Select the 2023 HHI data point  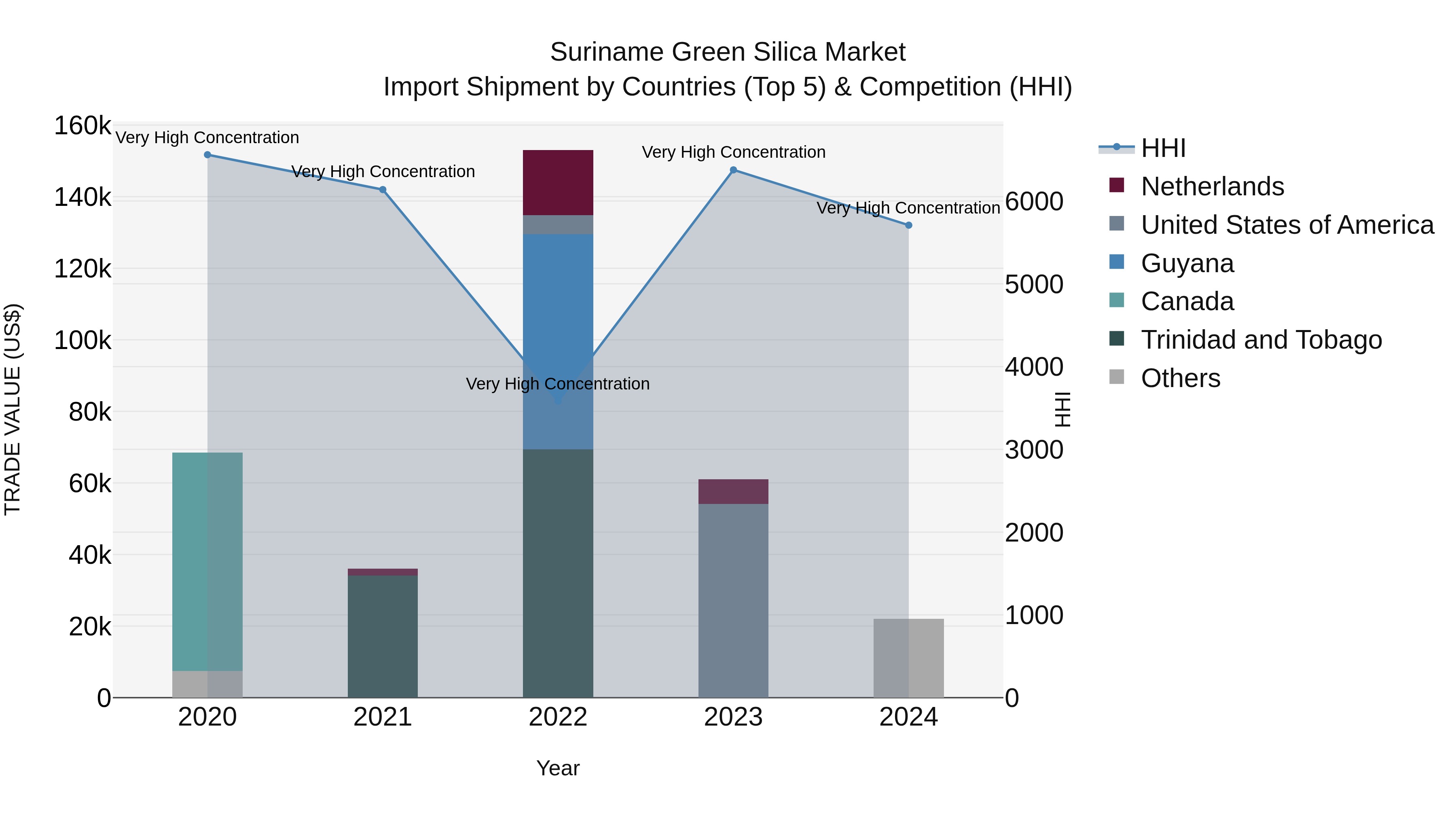(x=734, y=170)
